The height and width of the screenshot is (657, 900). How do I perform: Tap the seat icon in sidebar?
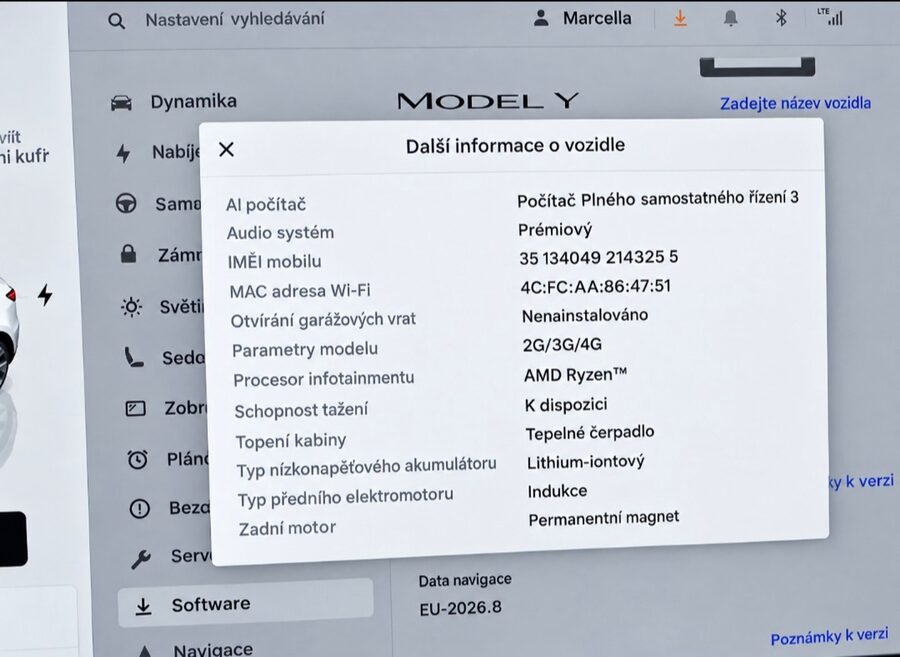[134, 357]
